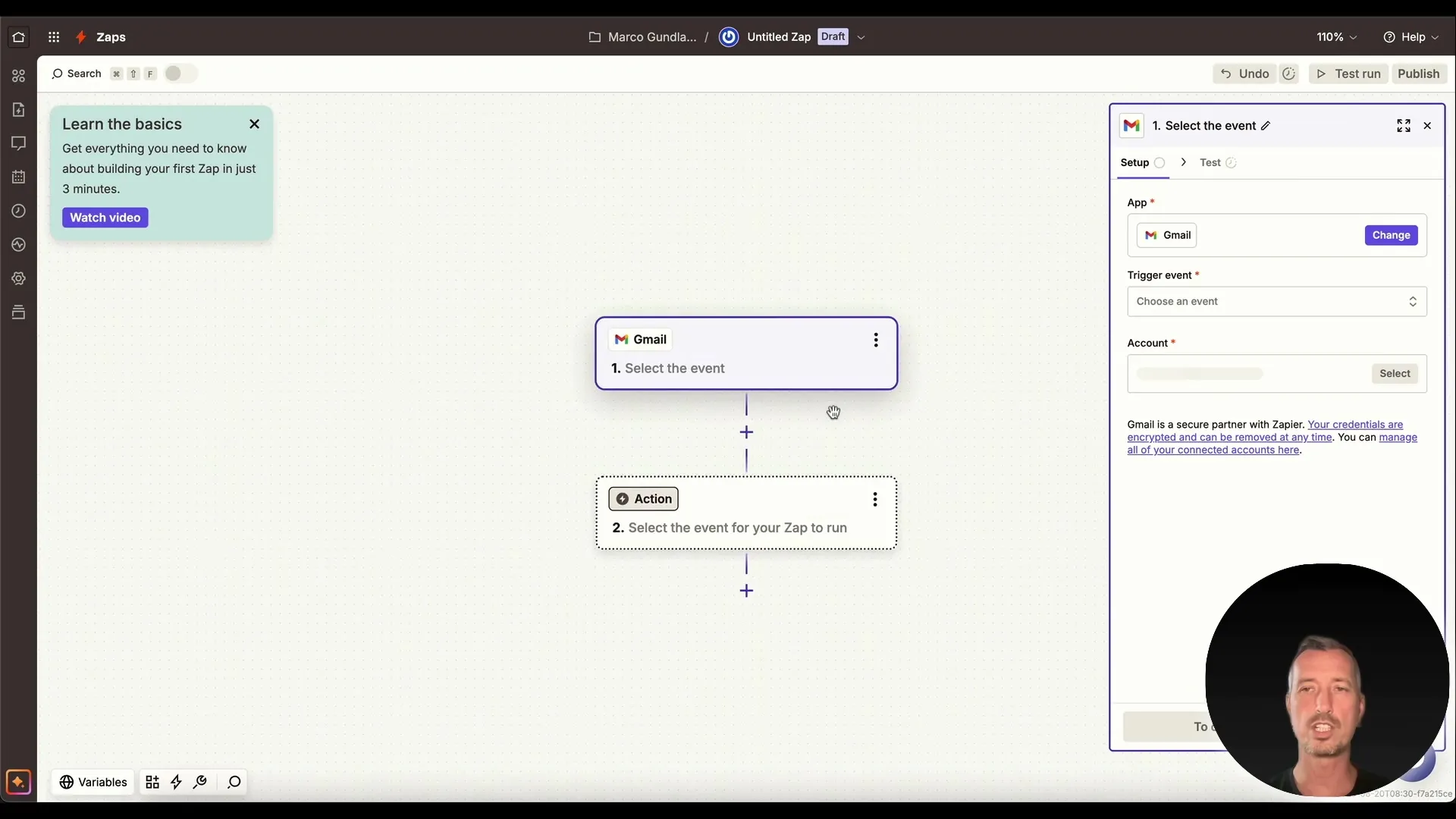Expand the Help menu
The image size is (1456, 819).
point(1411,36)
